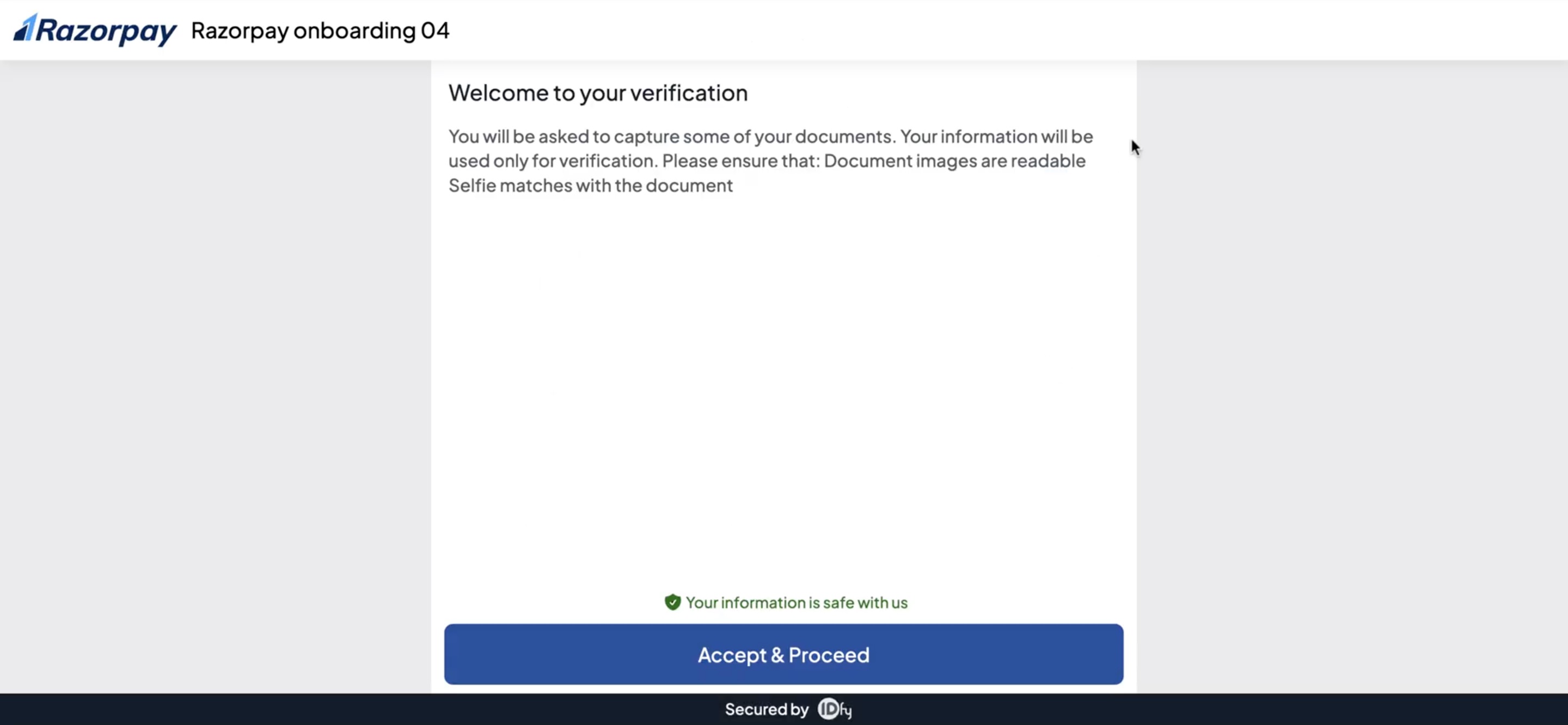
Task: Click the Secured by text in the footer
Action: point(767,709)
